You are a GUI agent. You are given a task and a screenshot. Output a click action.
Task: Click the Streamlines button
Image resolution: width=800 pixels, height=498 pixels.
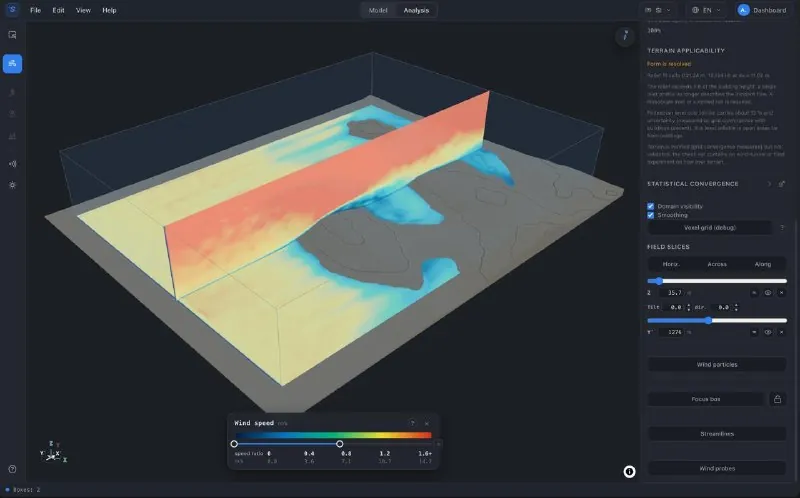click(x=717, y=434)
